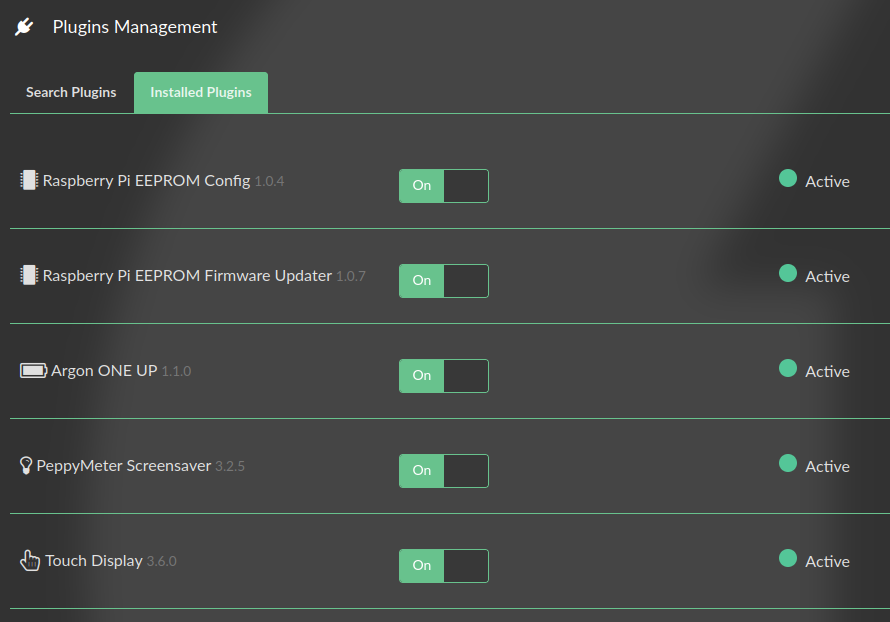
Task: Toggle the Argon ONE UP plugin switch
Action: point(443,376)
